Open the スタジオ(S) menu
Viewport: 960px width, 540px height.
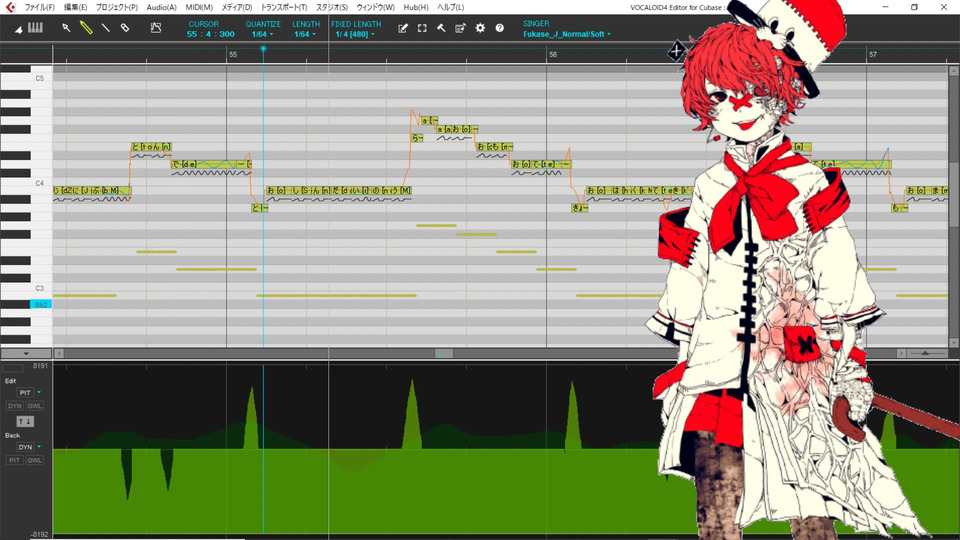point(332,7)
